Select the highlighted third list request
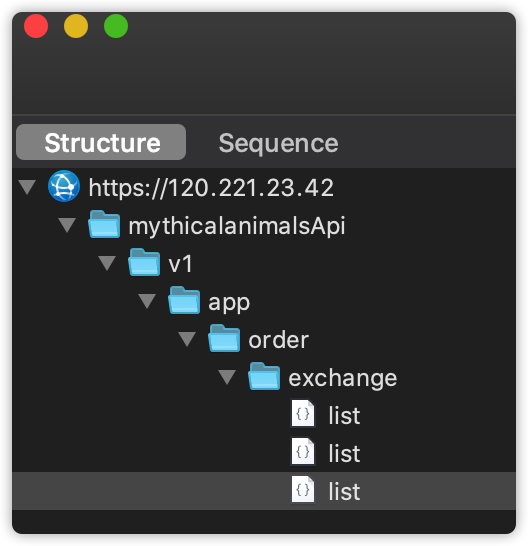528x546 pixels. [x=264, y=491]
